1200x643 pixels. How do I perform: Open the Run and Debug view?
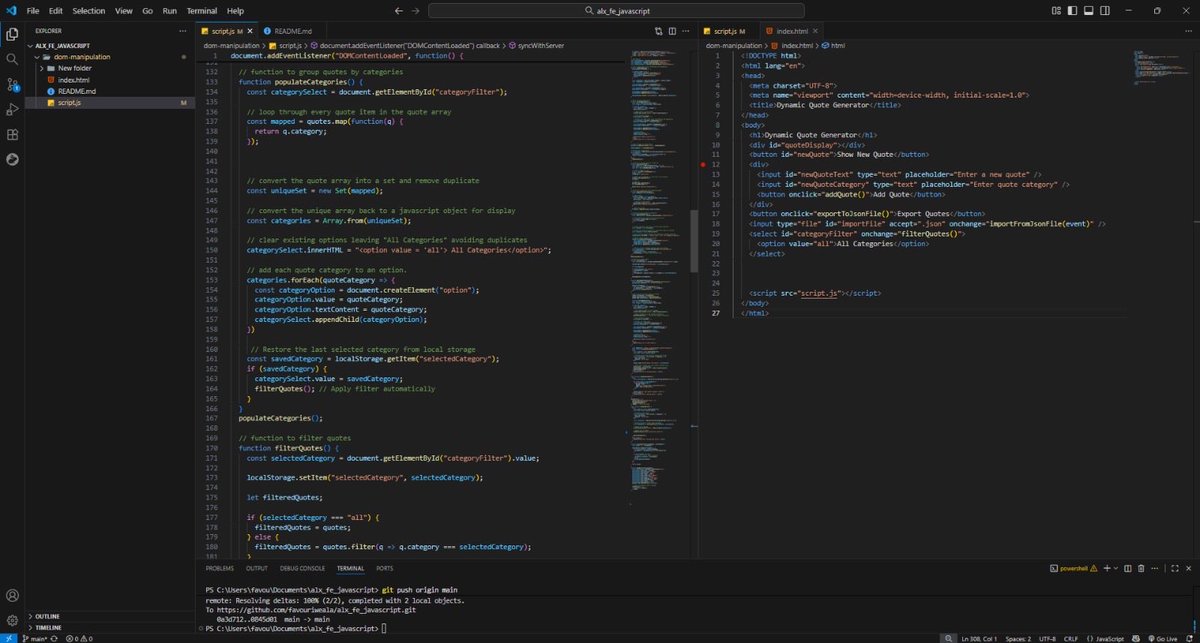coord(12,109)
